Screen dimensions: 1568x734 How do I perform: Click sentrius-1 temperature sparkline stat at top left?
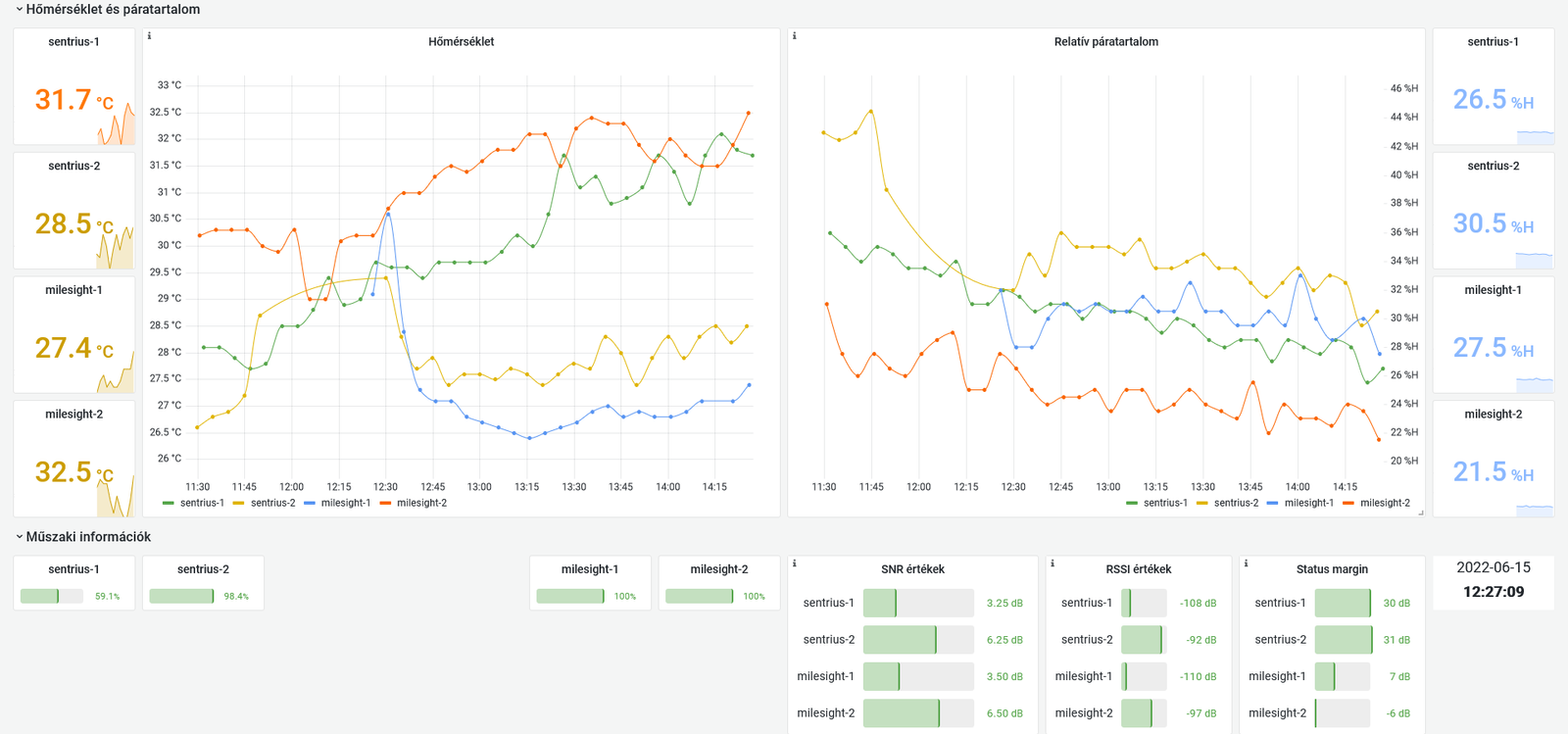pyautogui.click(x=73, y=98)
